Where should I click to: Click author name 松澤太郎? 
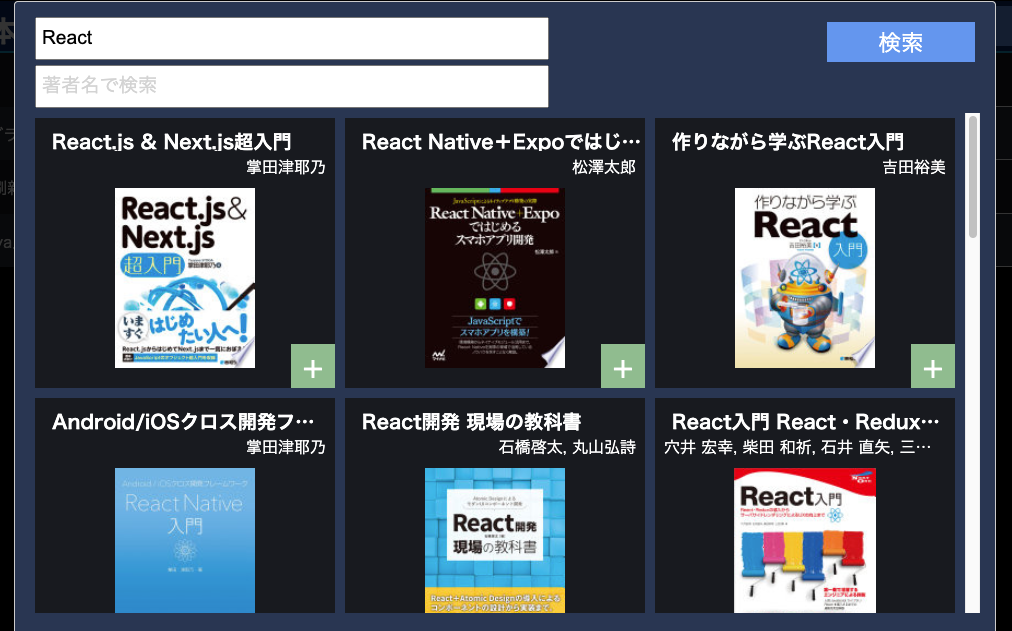tap(604, 168)
